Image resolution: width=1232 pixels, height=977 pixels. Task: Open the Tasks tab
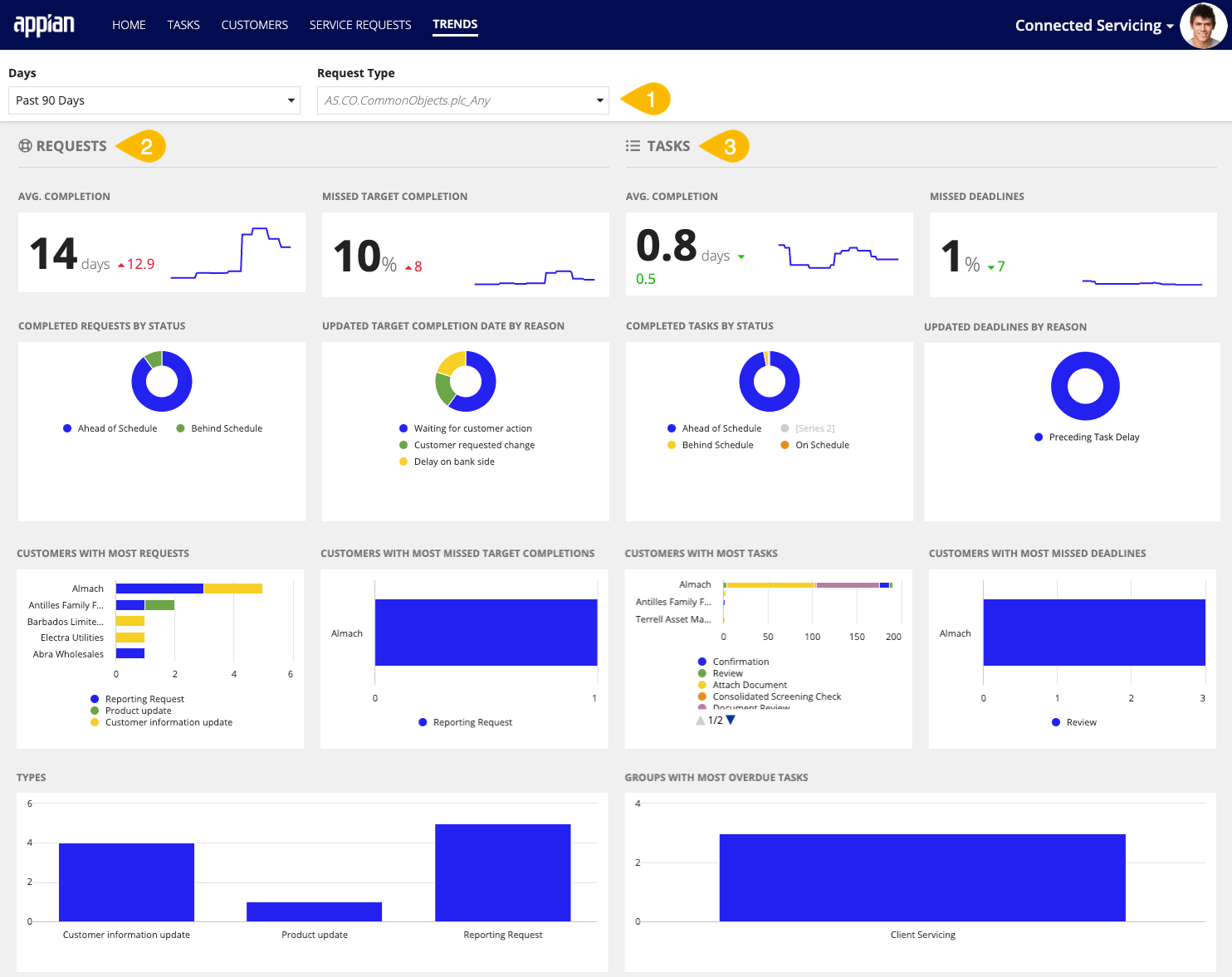click(183, 25)
